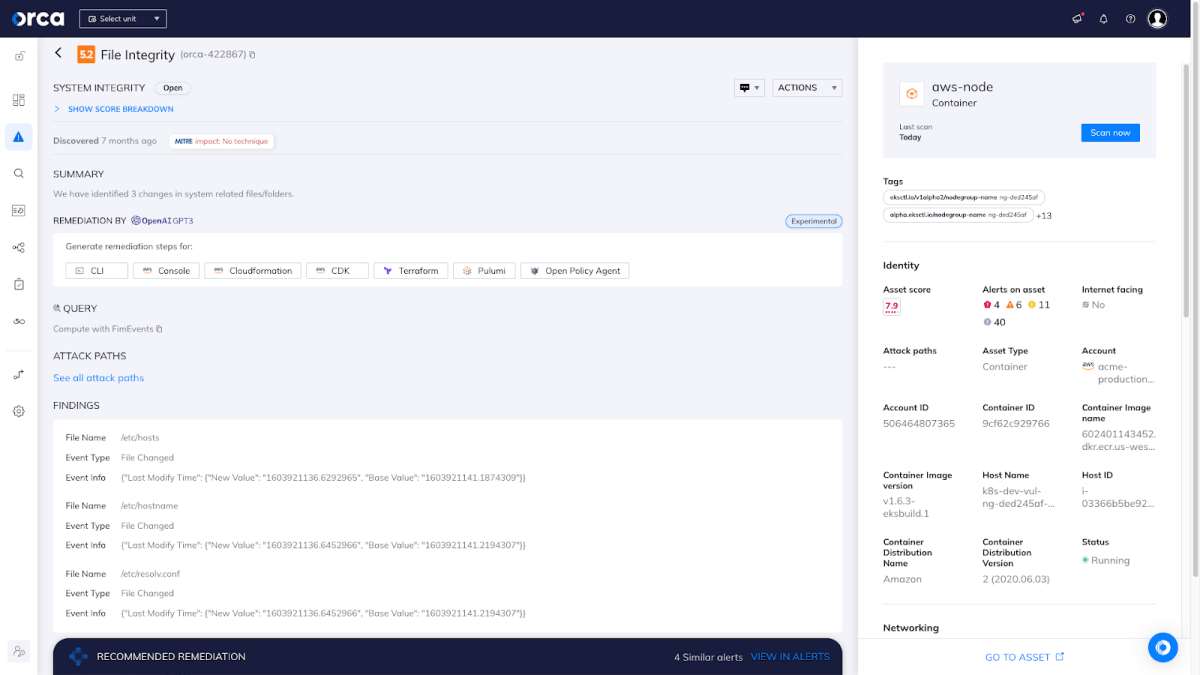This screenshot has width=1200, height=675.
Task: Open the compliance clipboard icon in sidebar
Action: click(18, 284)
